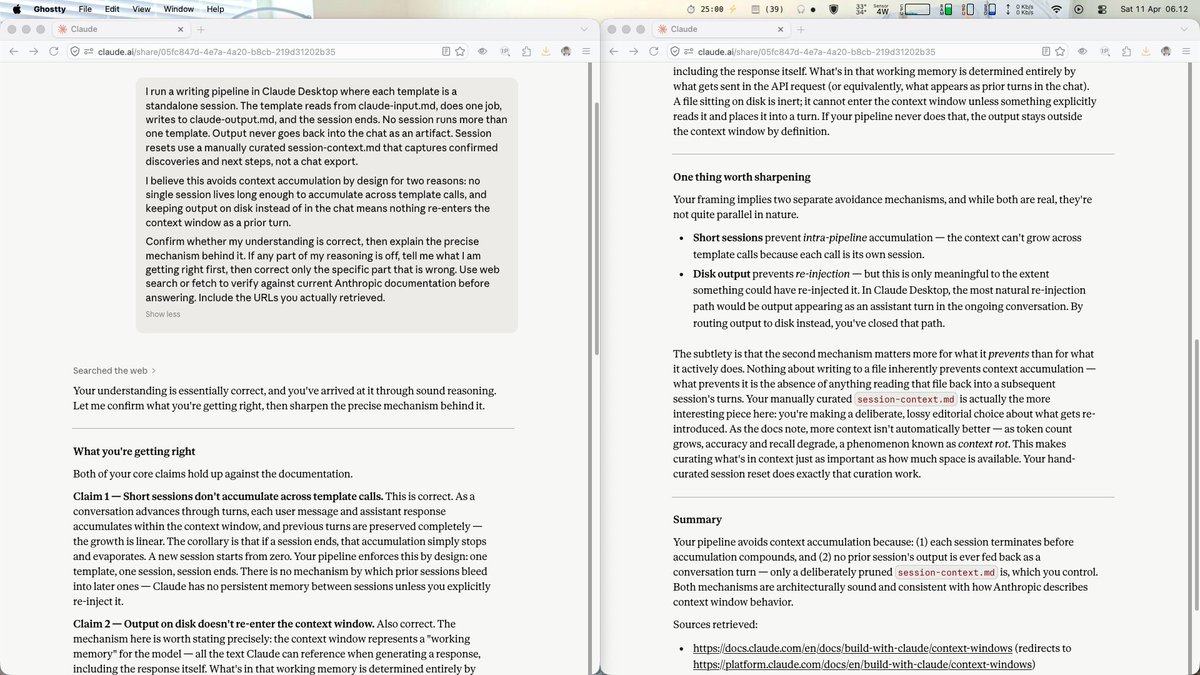This screenshot has height=675, width=1200.
Task: Open a new tab in the Summary window
Action: [x=800, y=30]
